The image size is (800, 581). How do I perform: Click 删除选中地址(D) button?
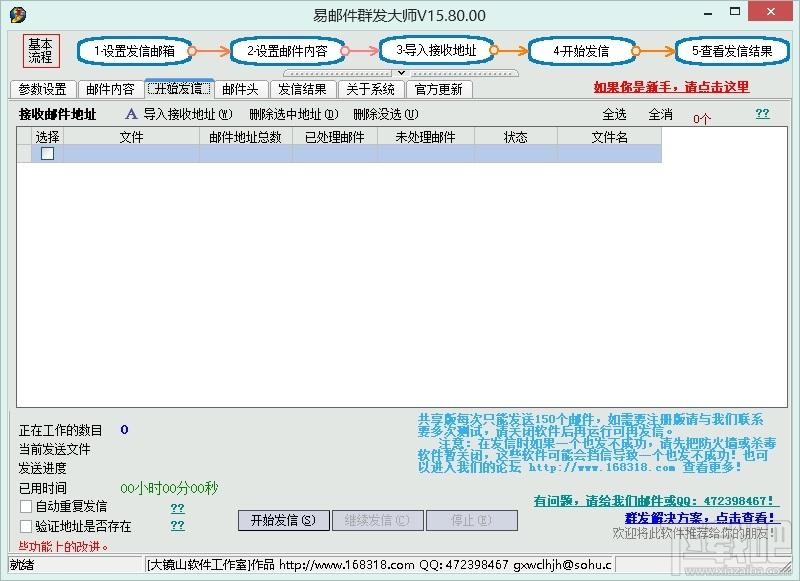tap(293, 114)
